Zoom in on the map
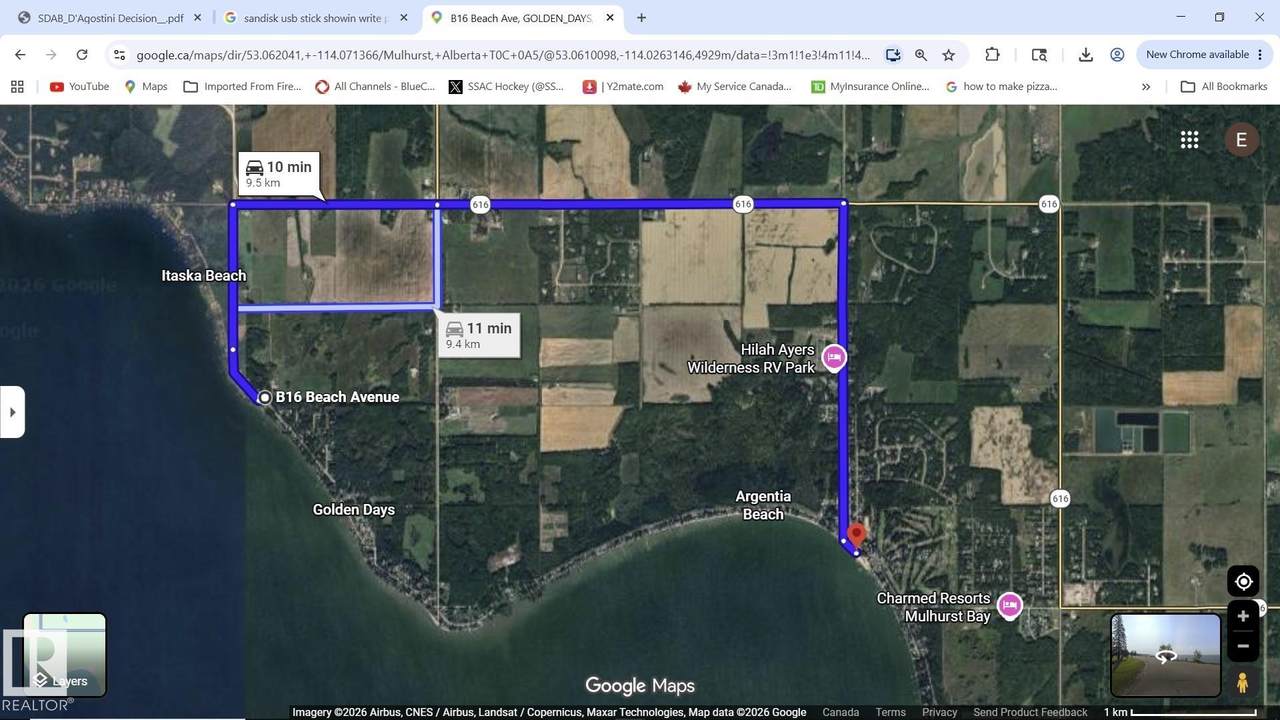The height and width of the screenshot is (720, 1280). point(1243,616)
